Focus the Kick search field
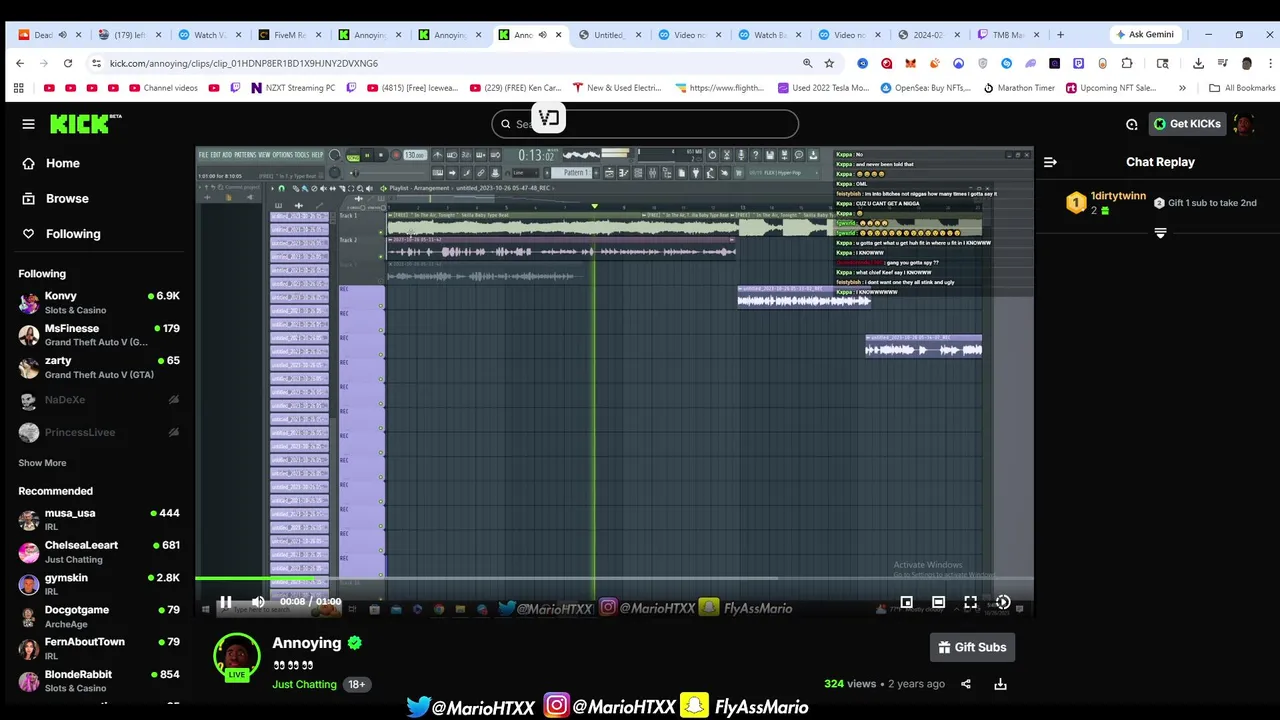The width and height of the screenshot is (1280, 720). [x=645, y=124]
